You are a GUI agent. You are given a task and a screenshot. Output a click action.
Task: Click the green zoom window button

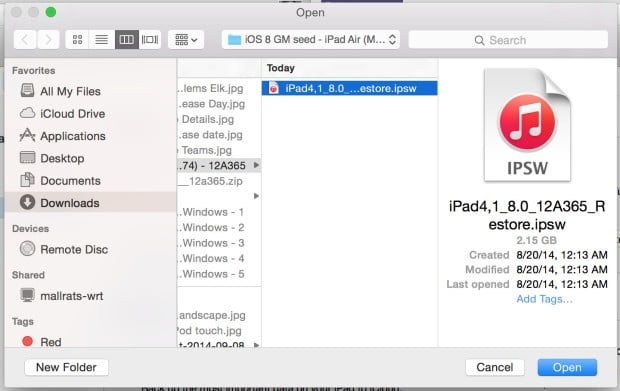point(51,12)
